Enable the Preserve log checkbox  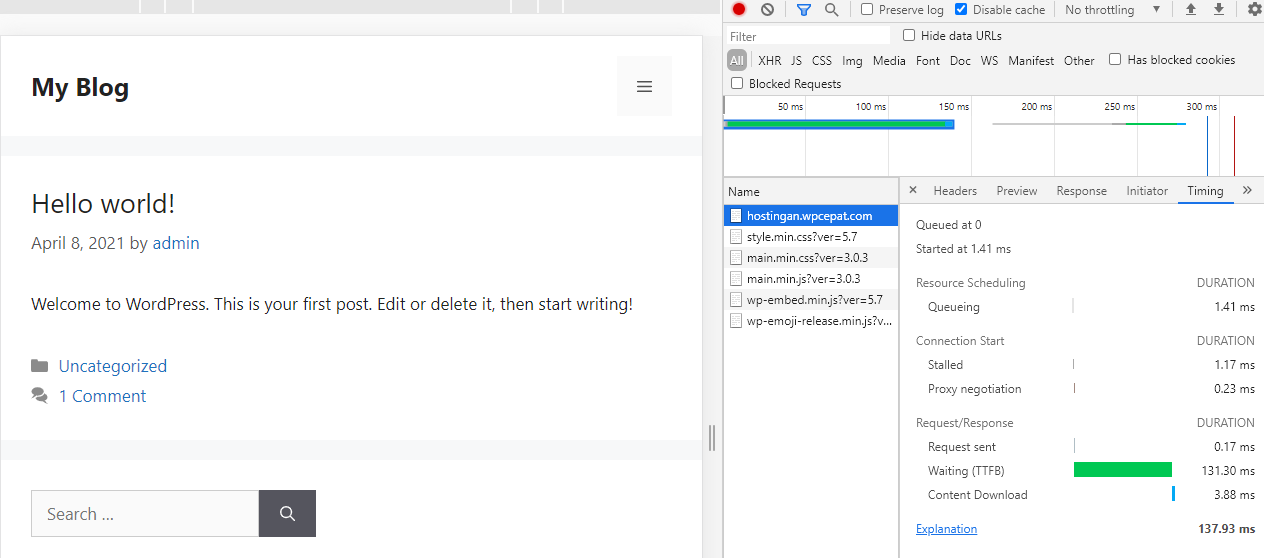click(x=867, y=10)
